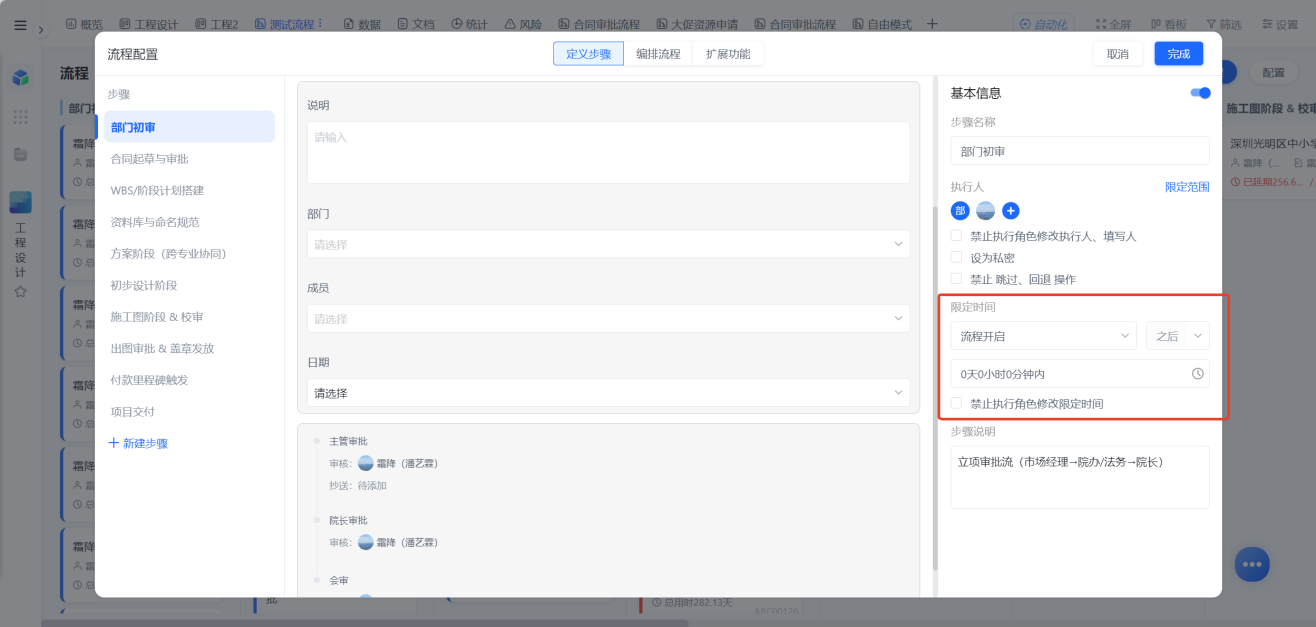1316x627 pixels.
Task: Click the 步骤名称 input field
Action: (1080, 151)
